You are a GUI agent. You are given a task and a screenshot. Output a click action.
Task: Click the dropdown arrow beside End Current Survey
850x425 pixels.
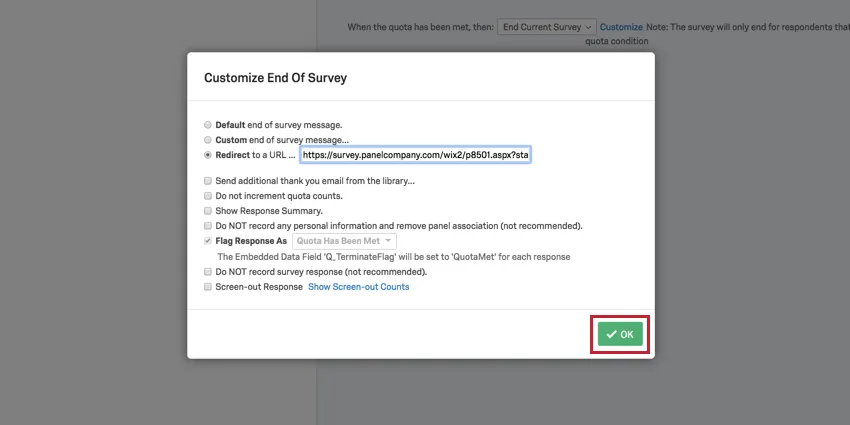587,26
